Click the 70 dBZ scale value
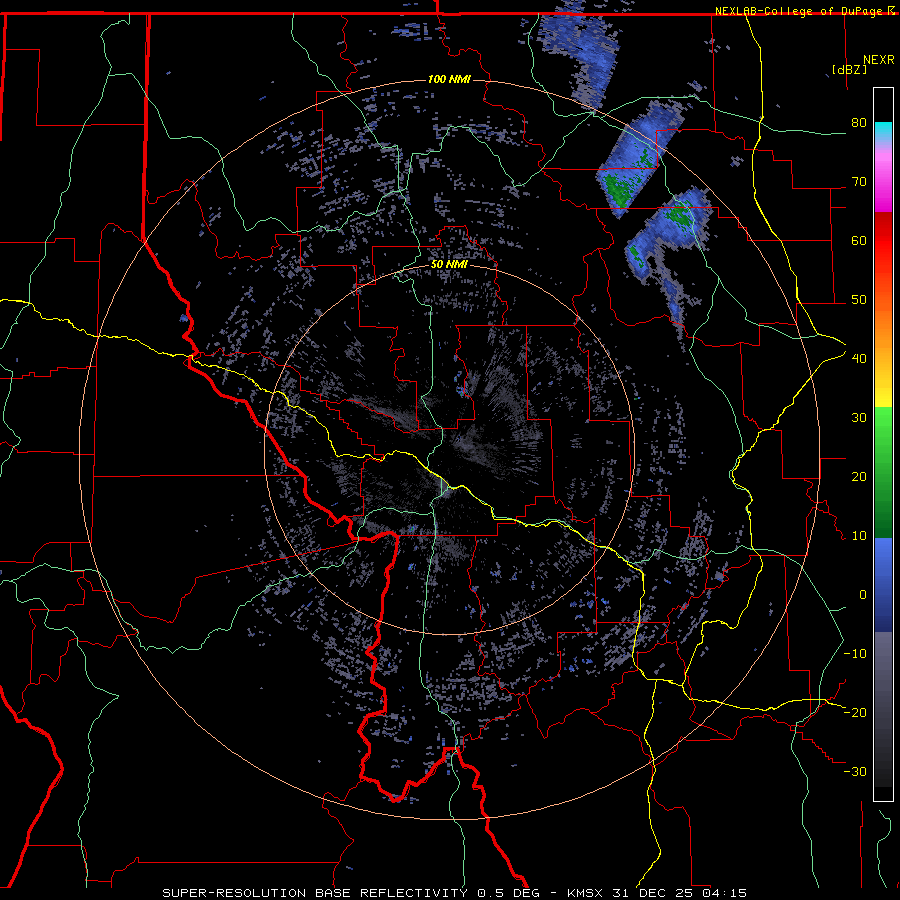This screenshot has height=900, width=900. tap(859, 181)
